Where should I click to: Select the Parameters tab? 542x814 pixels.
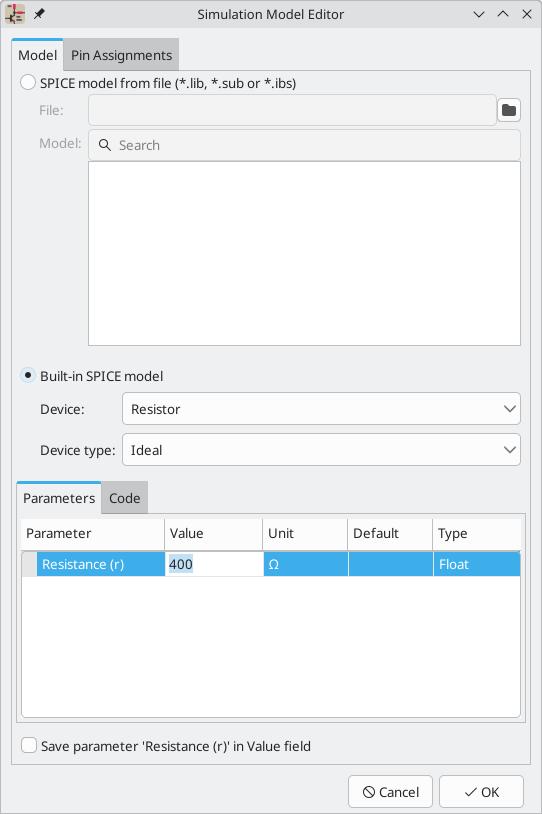59,498
